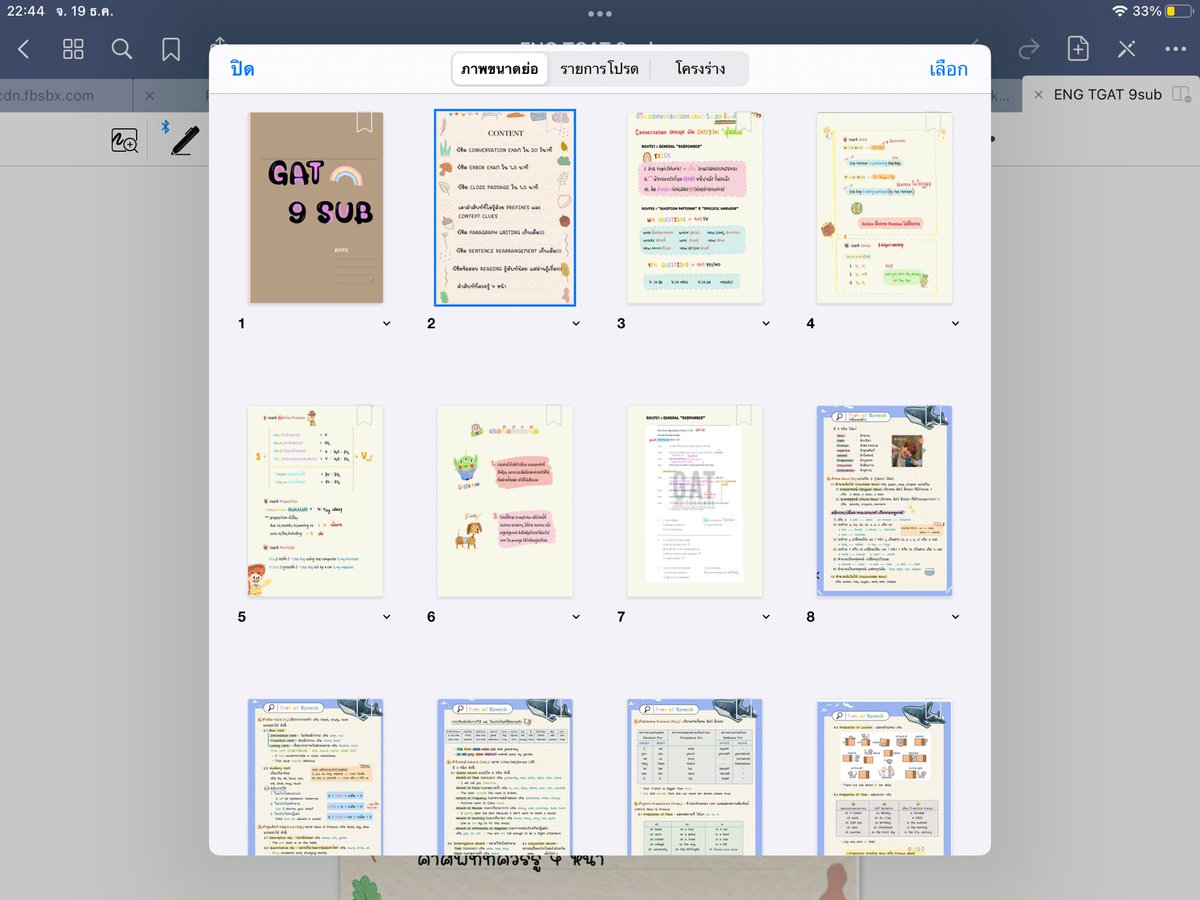The height and width of the screenshot is (900, 1200).
Task: Go back using the left chevron
Action: 24,49
